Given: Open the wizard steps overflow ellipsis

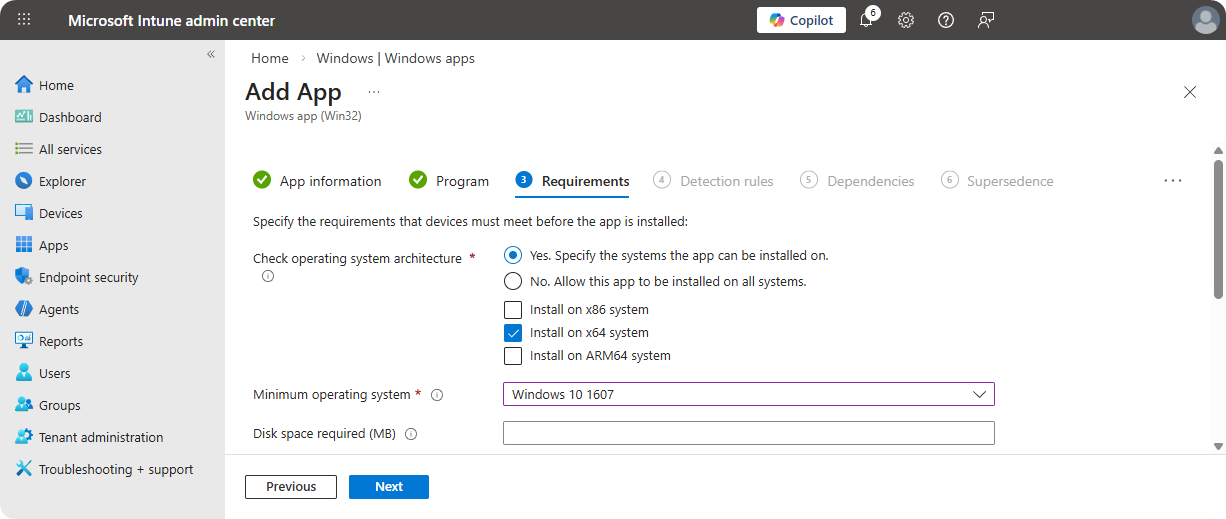Looking at the screenshot, I should [1173, 181].
